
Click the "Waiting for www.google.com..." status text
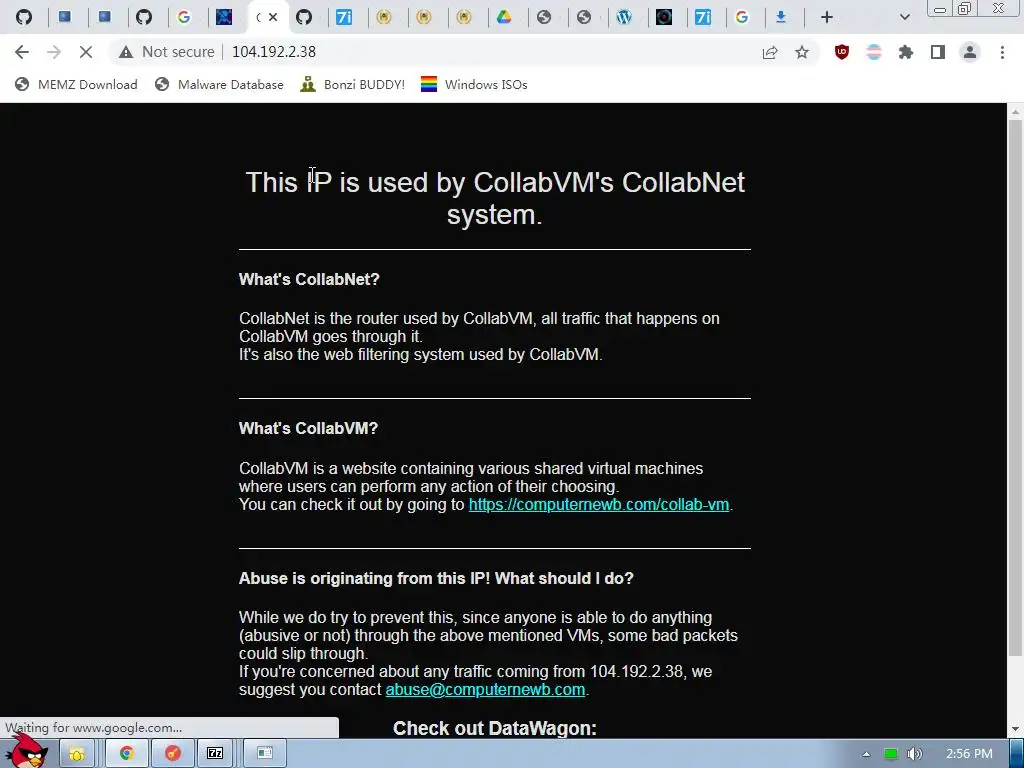point(93,728)
